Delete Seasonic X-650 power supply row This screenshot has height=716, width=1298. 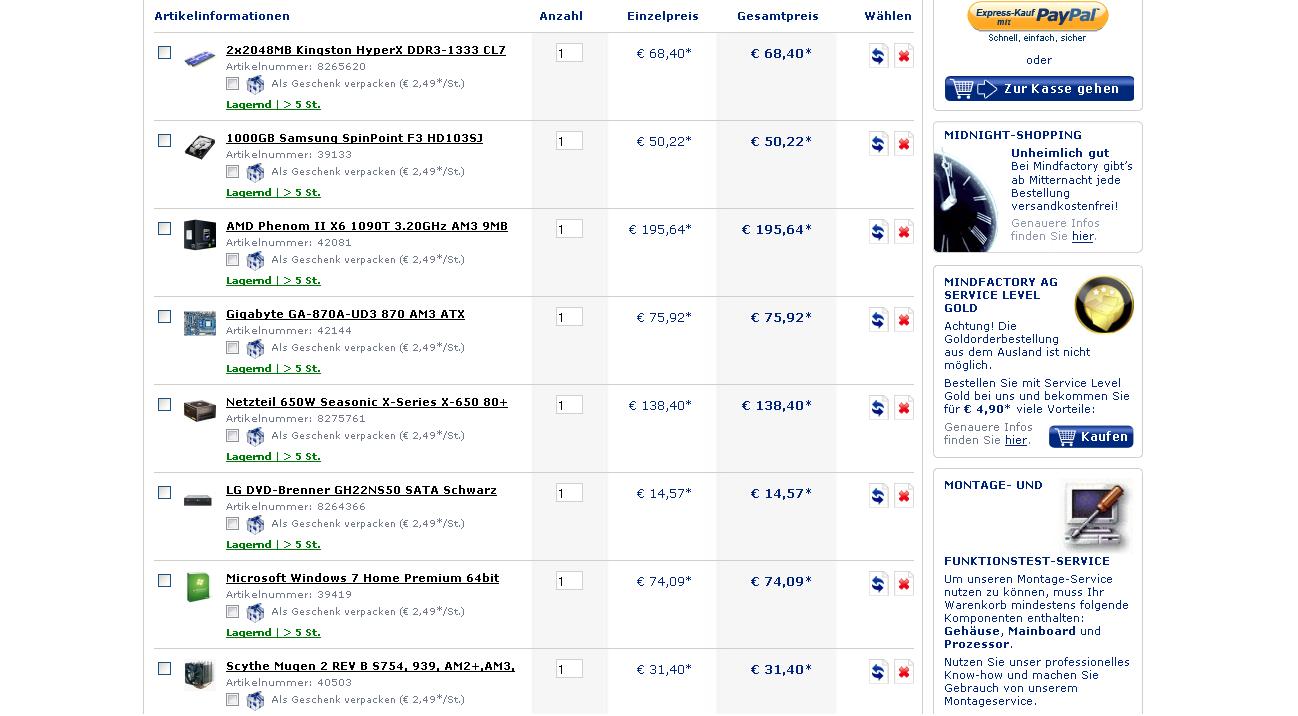click(x=903, y=408)
